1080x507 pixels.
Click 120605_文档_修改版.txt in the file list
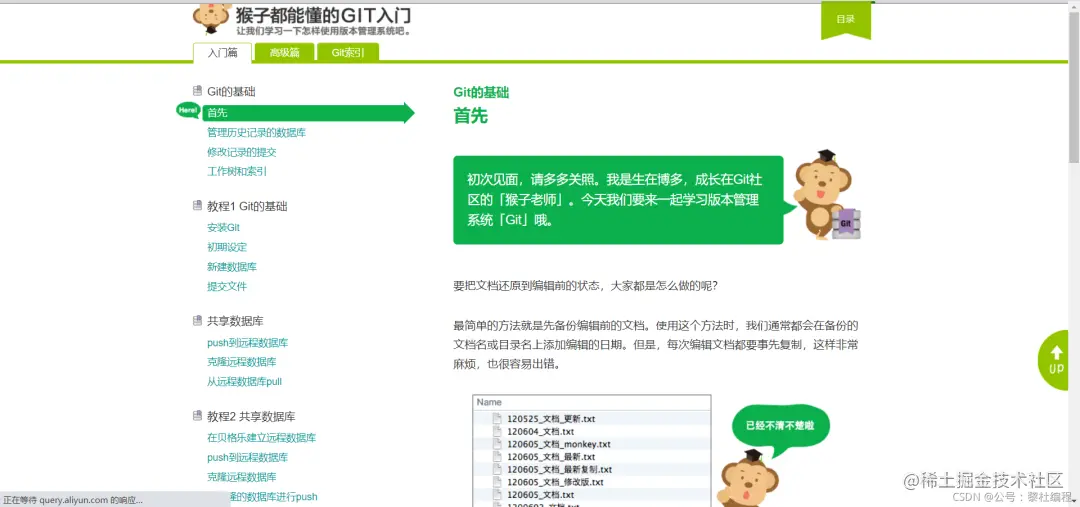555,482
